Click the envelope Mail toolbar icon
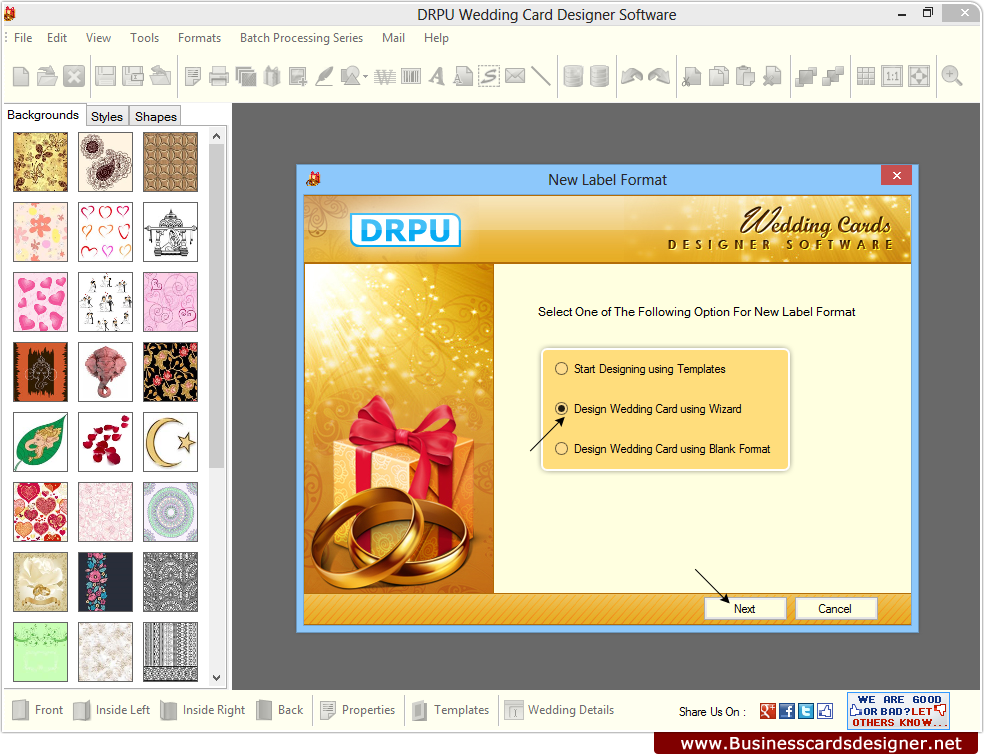The height and width of the screenshot is (754, 984). [x=515, y=76]
